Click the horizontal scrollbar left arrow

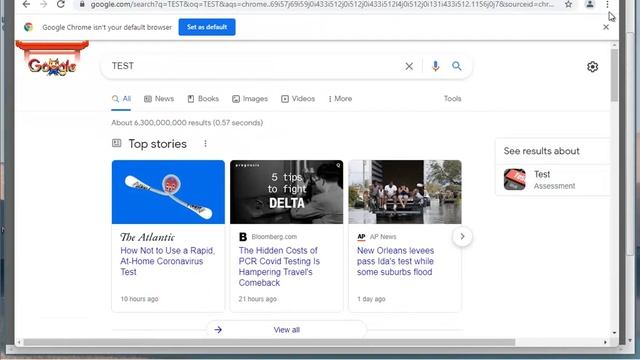(19, 342)
